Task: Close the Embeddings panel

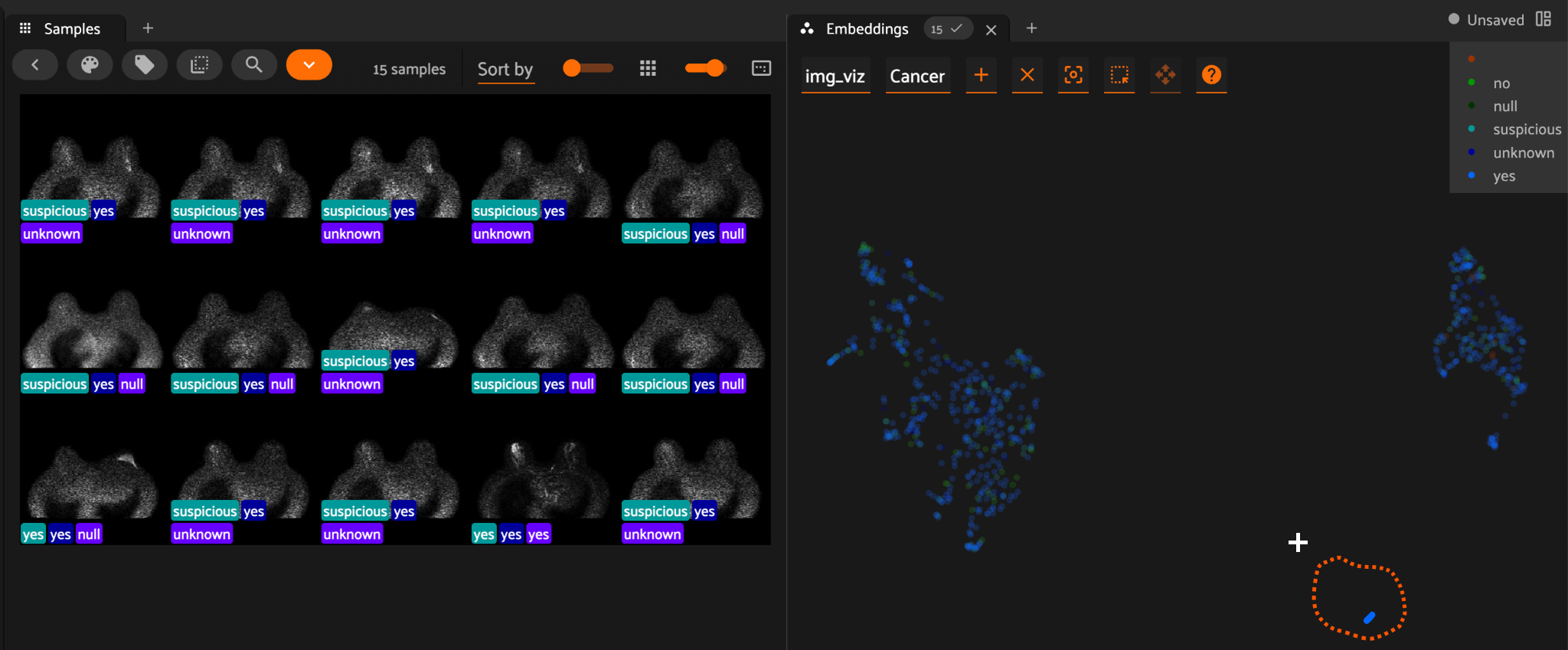Action: [991, 30]
